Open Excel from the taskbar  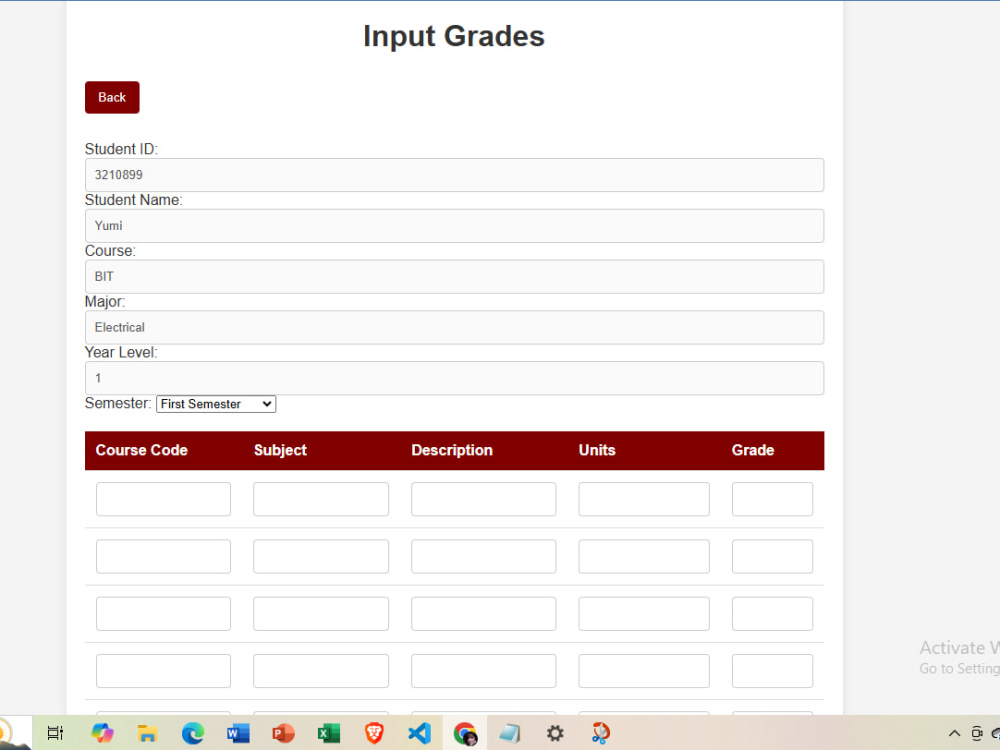(x=328, y=733)
